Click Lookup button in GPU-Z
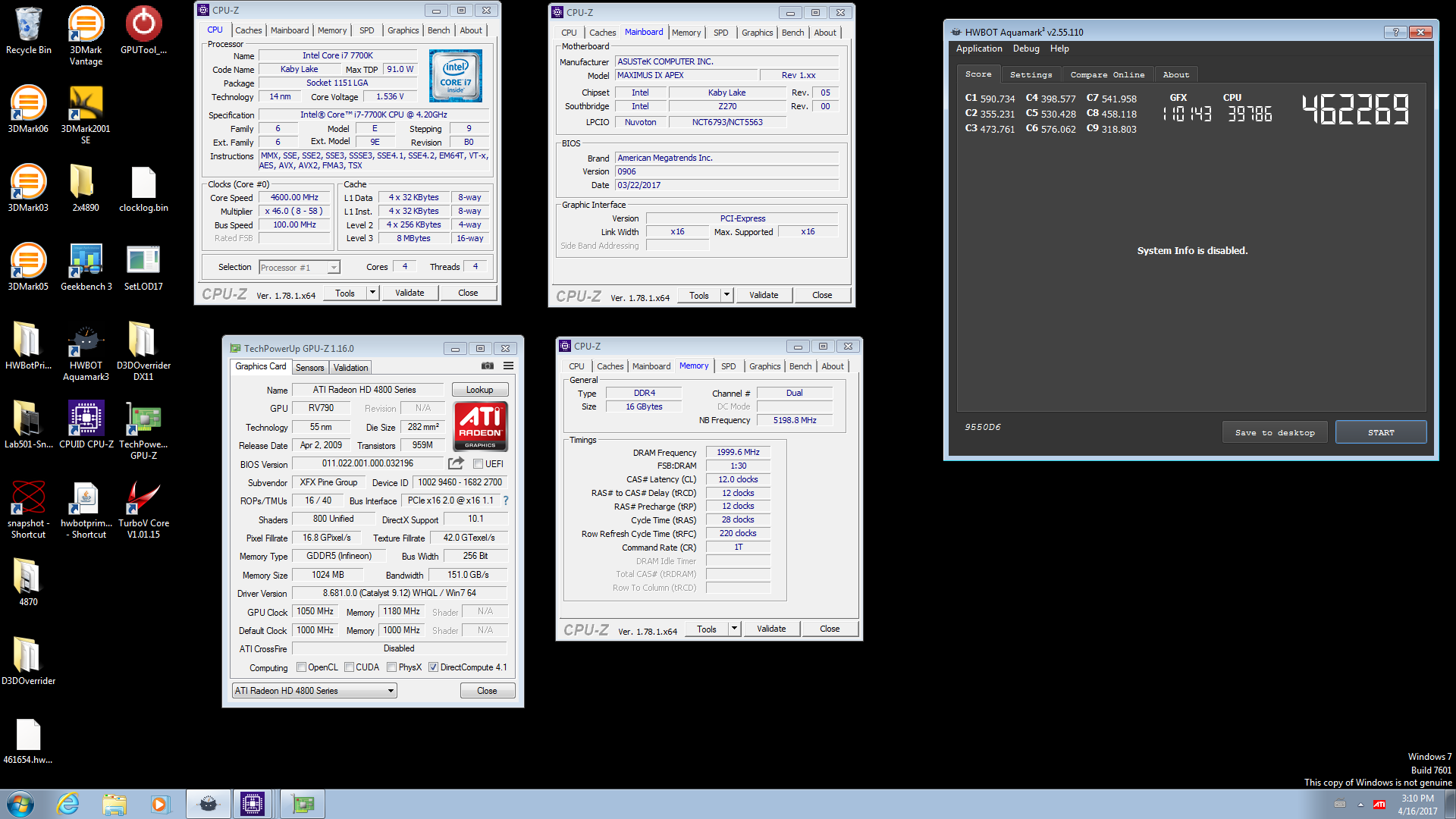 click(x=480, y=390)
